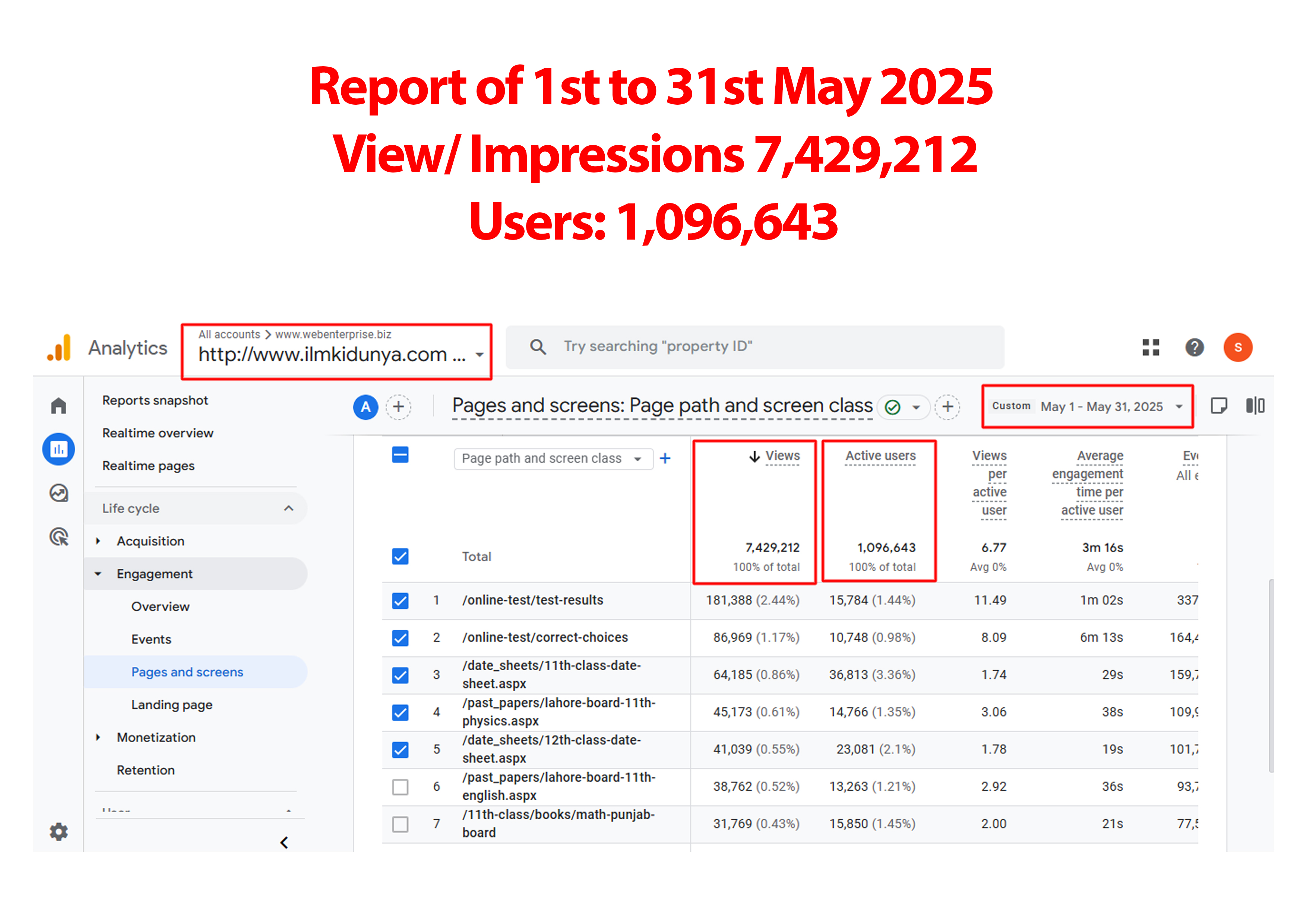Uncheck the 12th-class-date-sheet row checkbox

click(400, 750)
